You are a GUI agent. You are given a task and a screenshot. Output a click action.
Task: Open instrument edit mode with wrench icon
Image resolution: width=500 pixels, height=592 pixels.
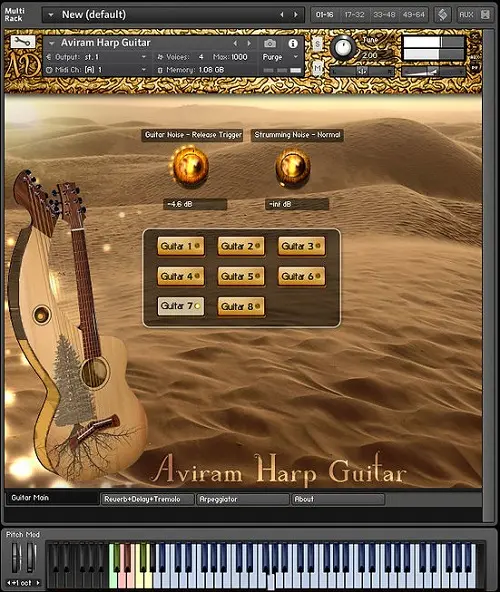pyautogui.click(x=23, y=42)
